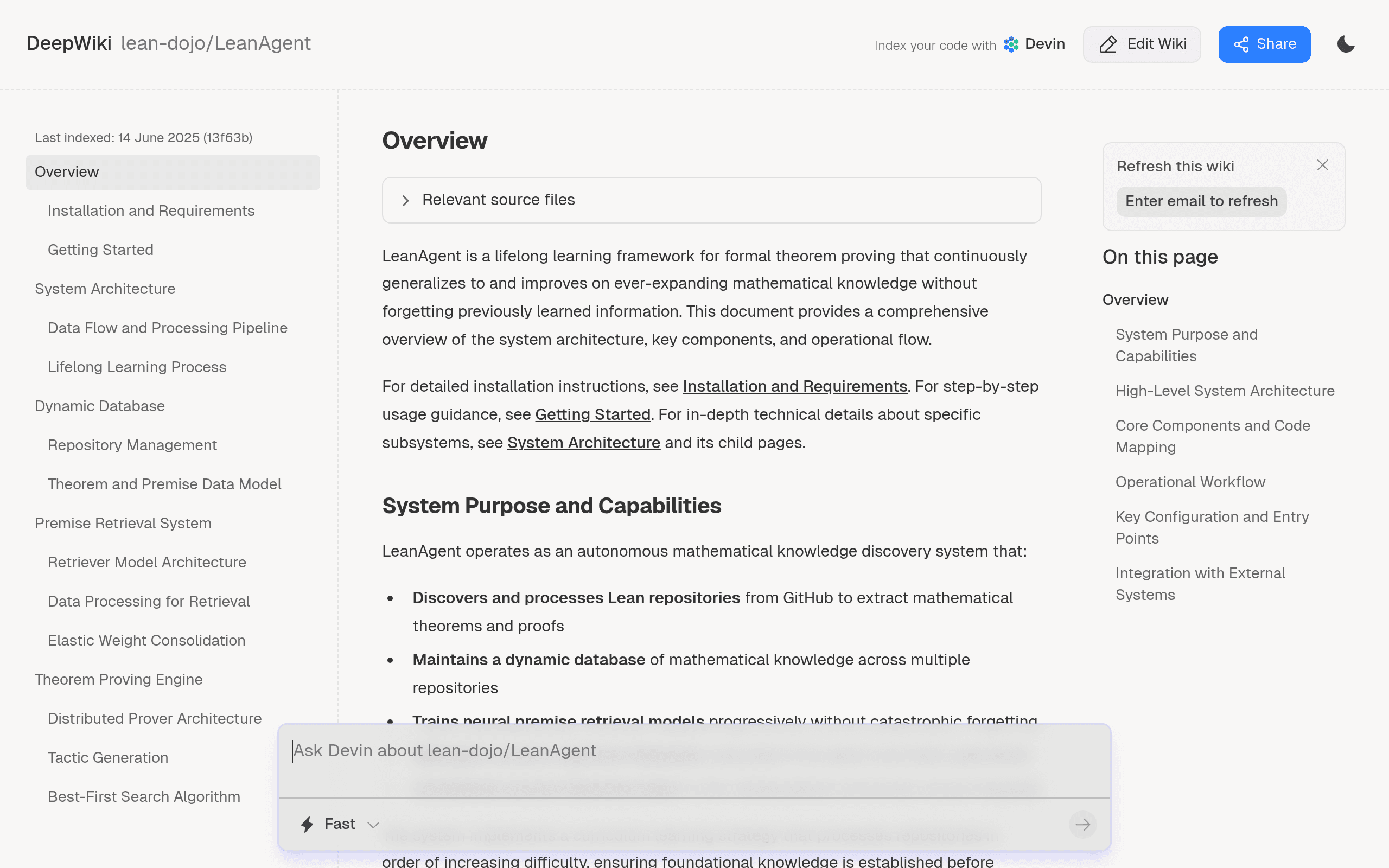
Task: Jump to High-Level System Architecture section
Action: click(1225, 391)
